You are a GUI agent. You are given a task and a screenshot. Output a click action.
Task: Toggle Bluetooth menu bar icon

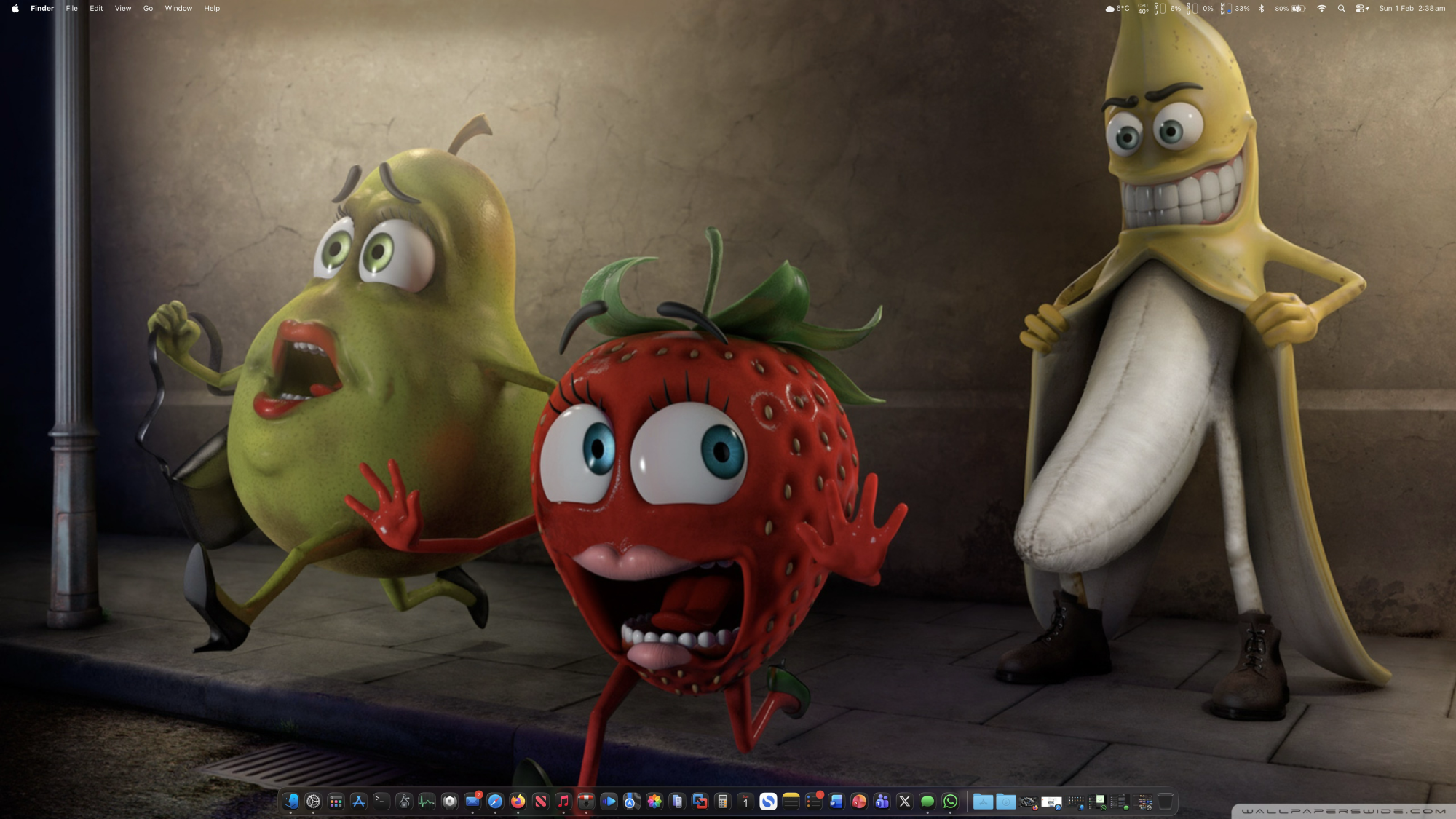tap(1262, 9)
